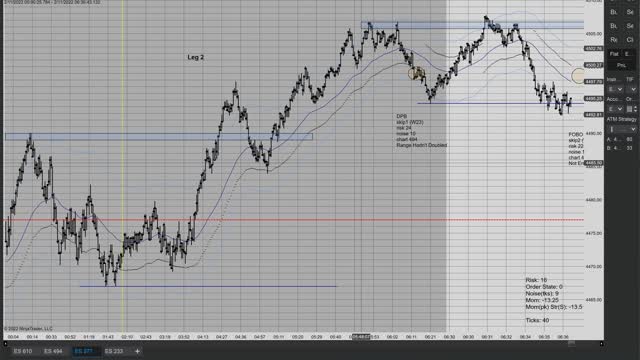Click the DPB annotation label

click(402, 116)
